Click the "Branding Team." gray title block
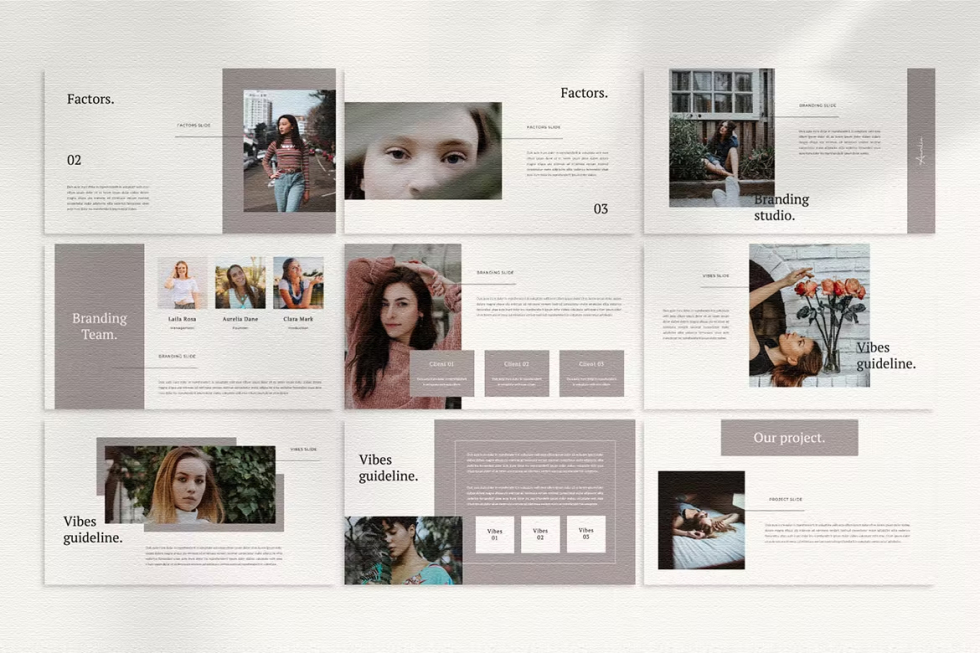The height and width of the screenshot is (653, 980). pyautogui.click(x=99, y=326)
